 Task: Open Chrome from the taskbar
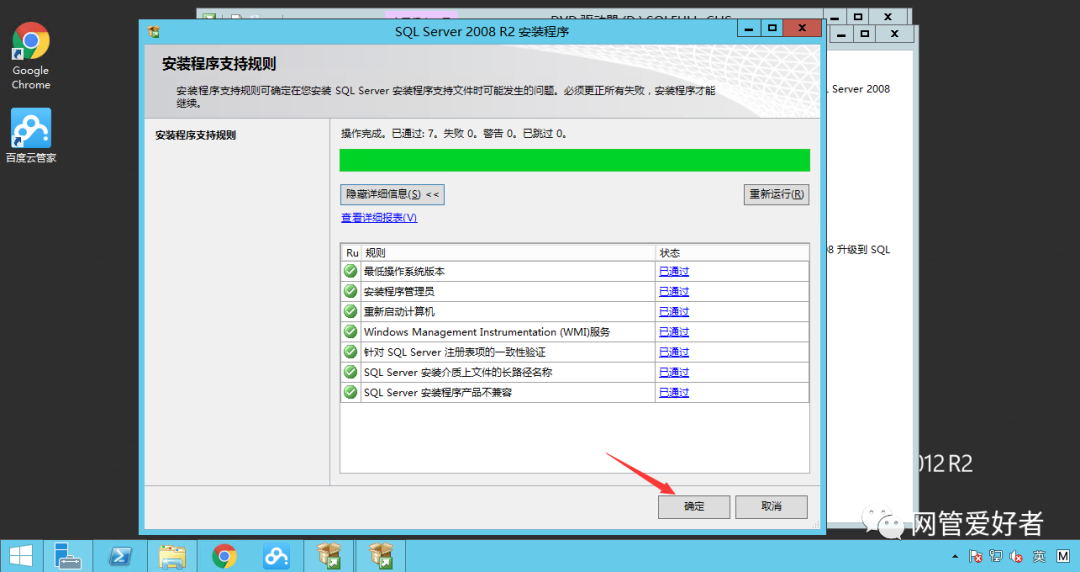point(224,555)
